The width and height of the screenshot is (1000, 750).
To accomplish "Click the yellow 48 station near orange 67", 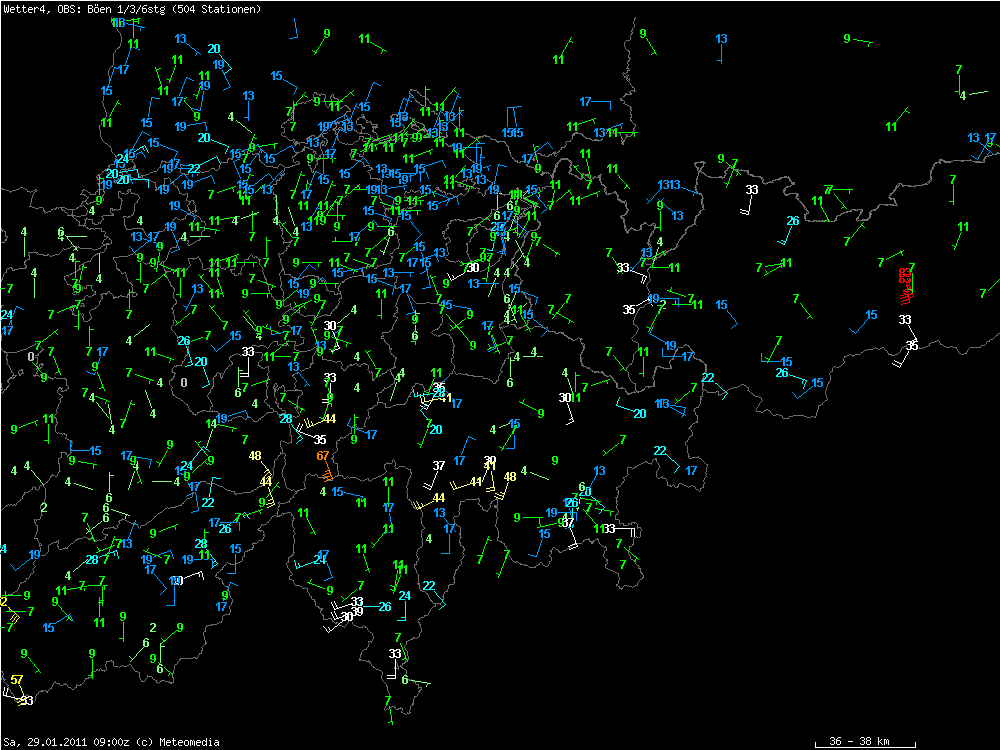I will 255,456.
